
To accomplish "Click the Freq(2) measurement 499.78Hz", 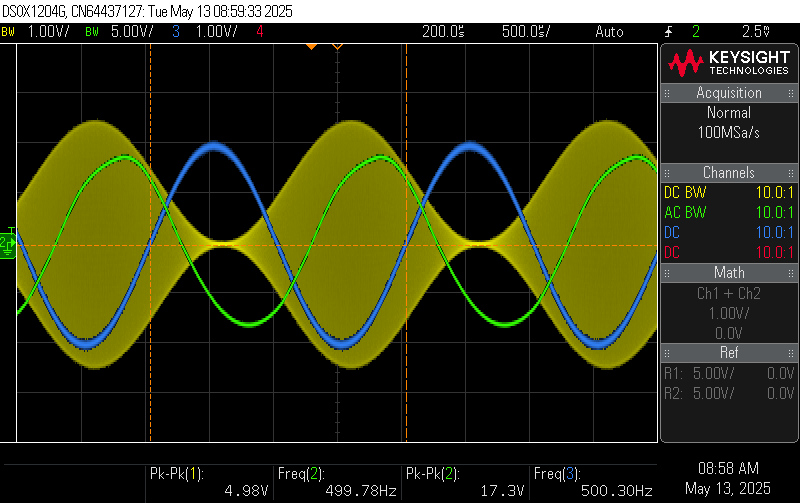I will tap(337, 483).
